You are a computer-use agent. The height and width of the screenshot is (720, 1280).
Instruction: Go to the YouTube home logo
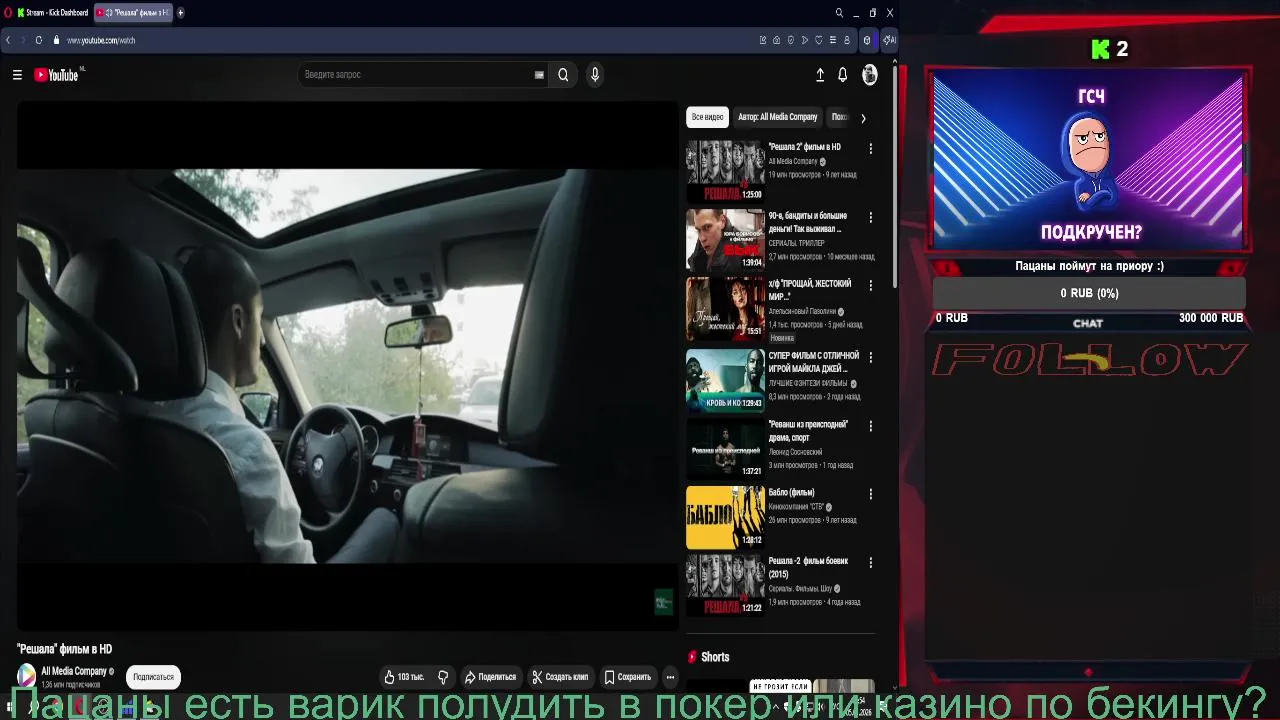[x=56, y=75]
